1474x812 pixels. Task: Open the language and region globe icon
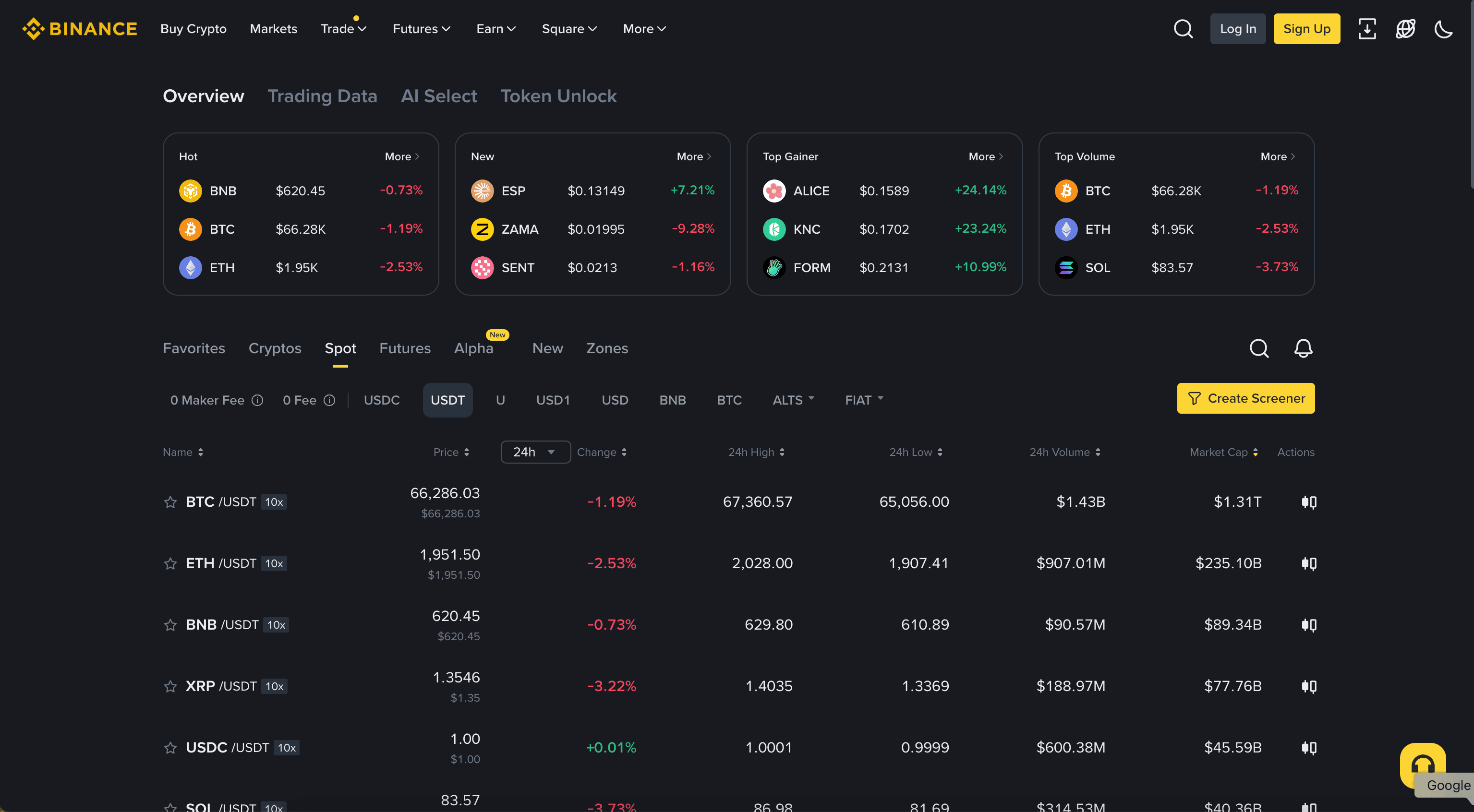click(1406, 28)
